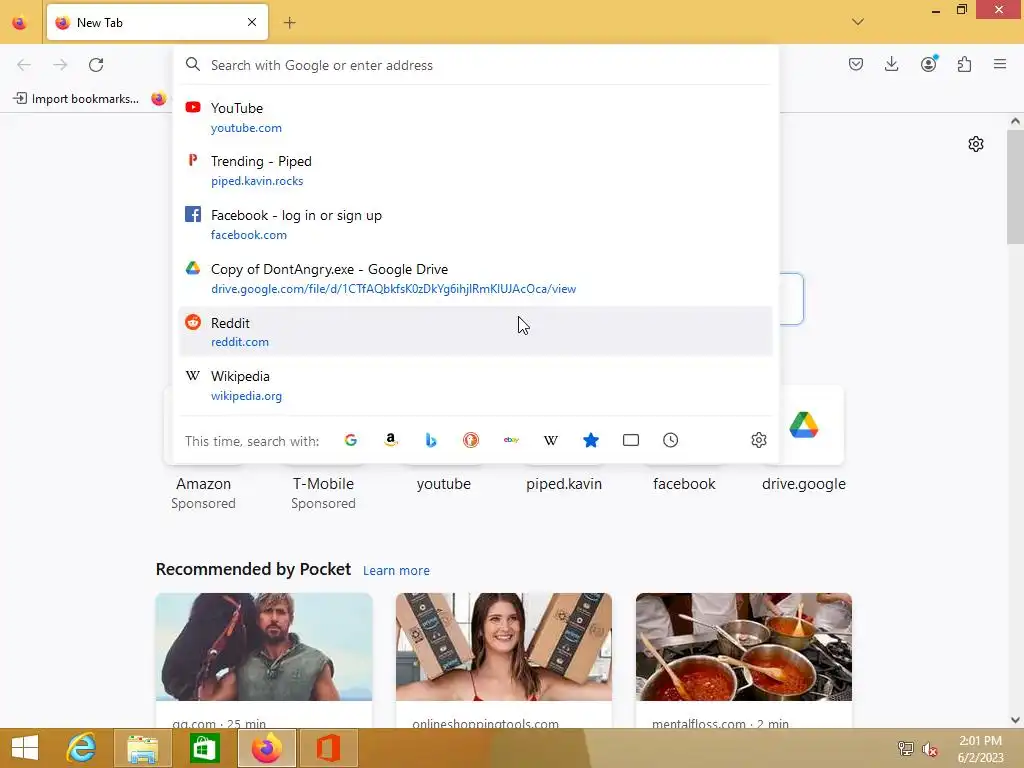
Task: Open the application hamburger menu
Action: click(1000, 64)
